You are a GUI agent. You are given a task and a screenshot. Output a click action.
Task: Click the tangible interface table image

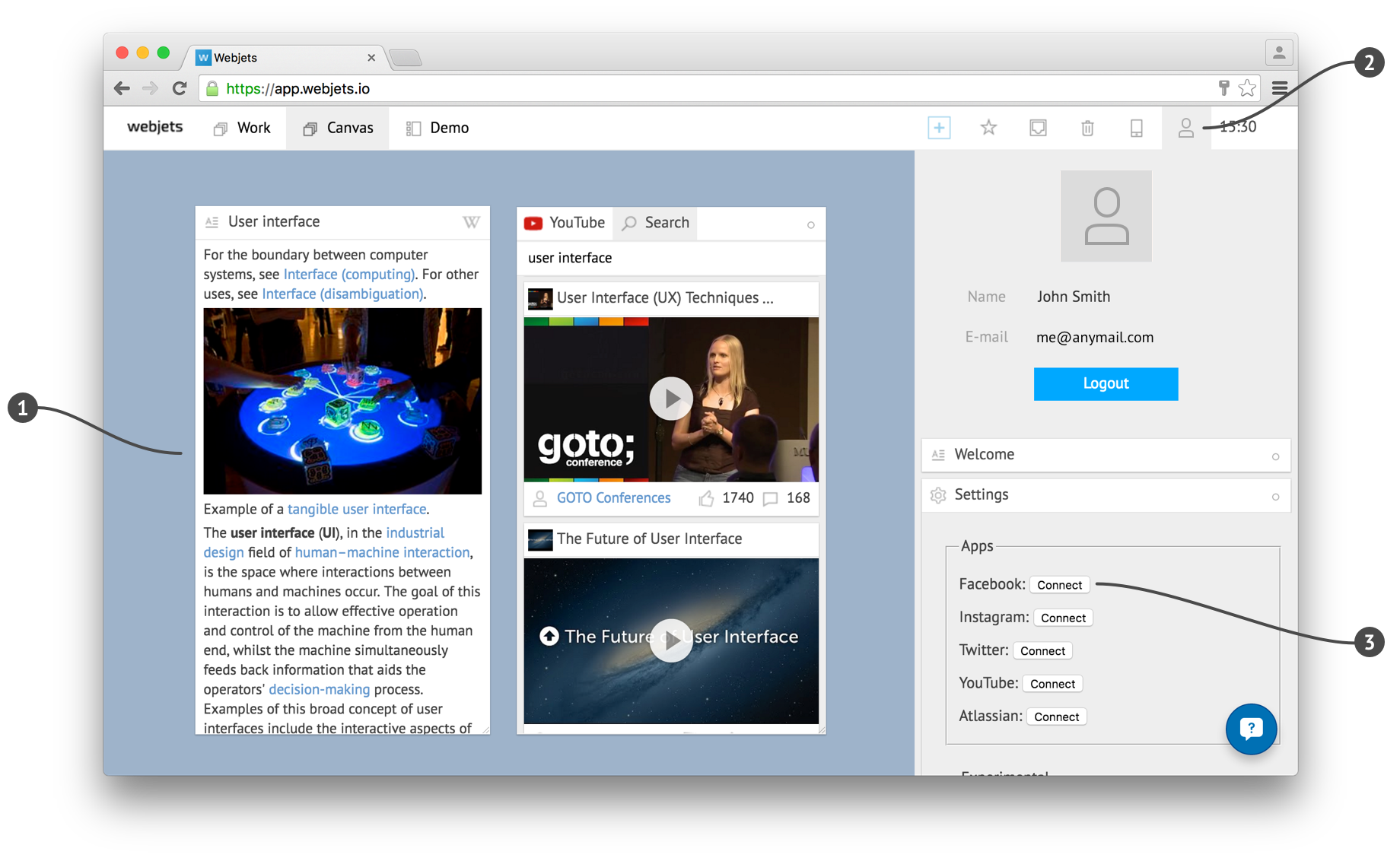342,401
